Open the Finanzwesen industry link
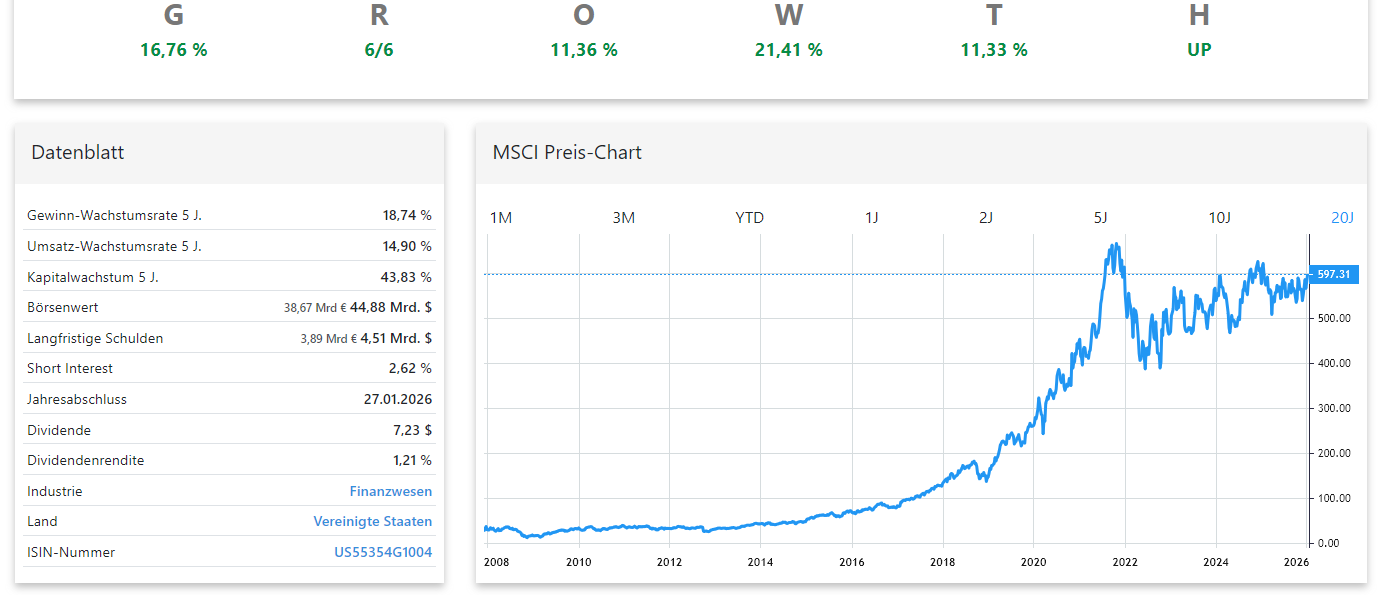This screenshot has width=1388, height=595. (391, 491)
